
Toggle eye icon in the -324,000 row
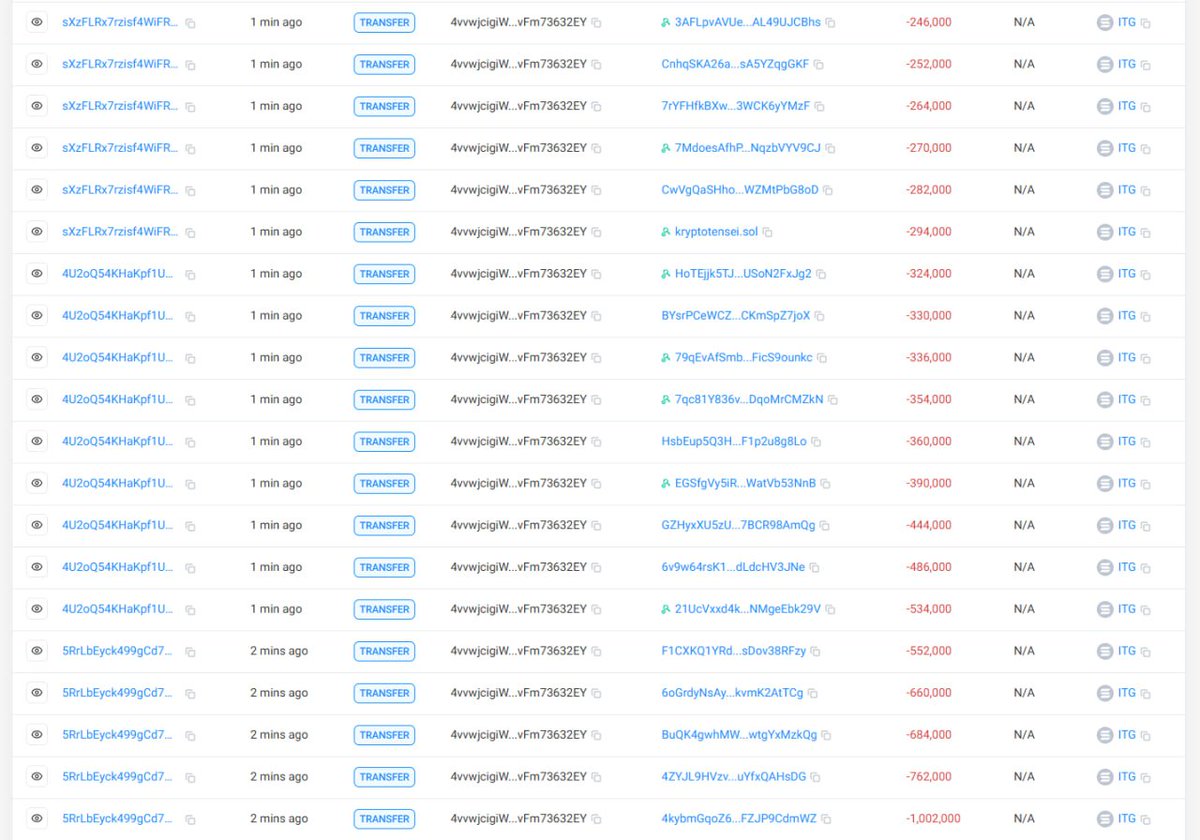(x=37, y=274)
